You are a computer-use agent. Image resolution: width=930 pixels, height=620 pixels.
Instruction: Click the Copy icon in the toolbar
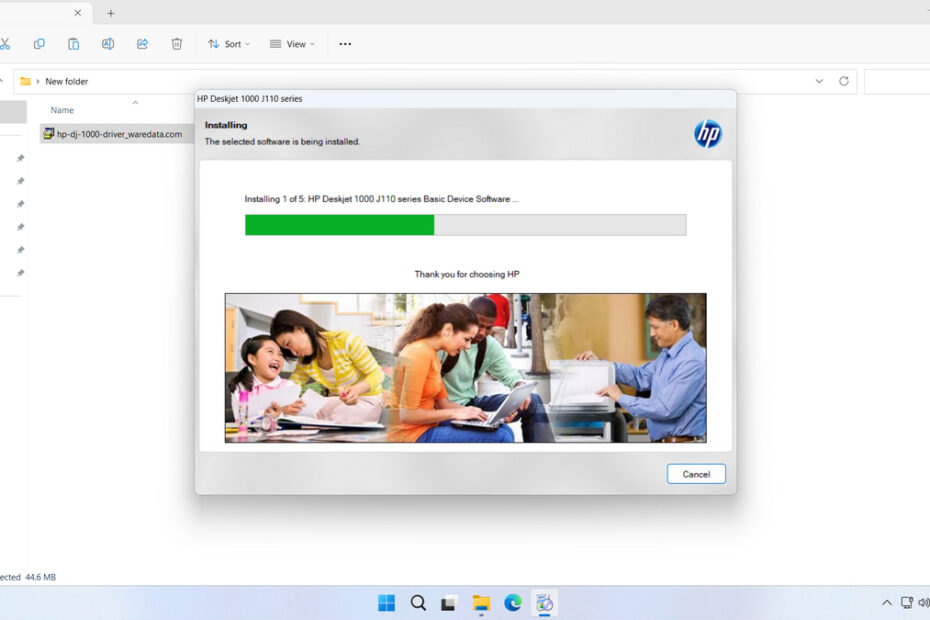(39, 43)
